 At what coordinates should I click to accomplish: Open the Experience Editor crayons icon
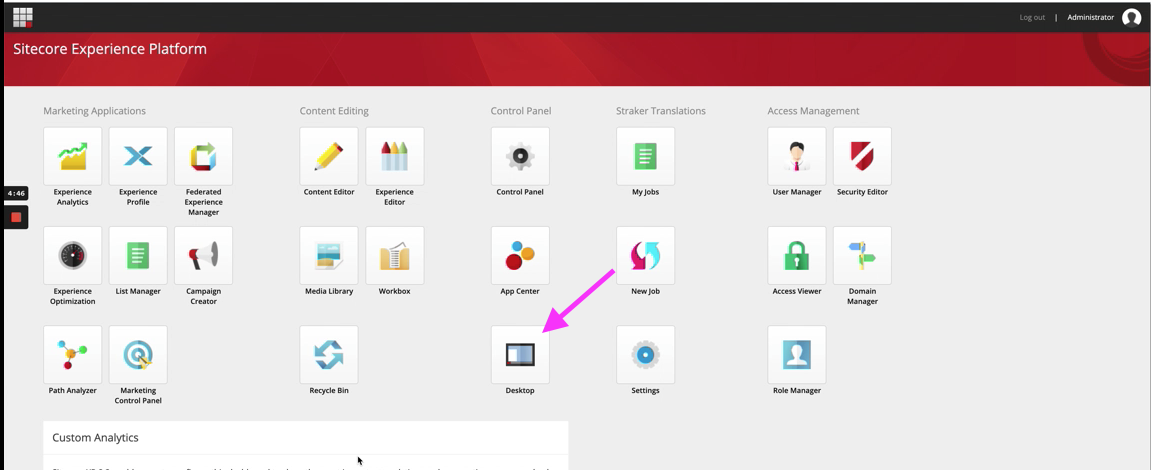(x=395, y=156)
